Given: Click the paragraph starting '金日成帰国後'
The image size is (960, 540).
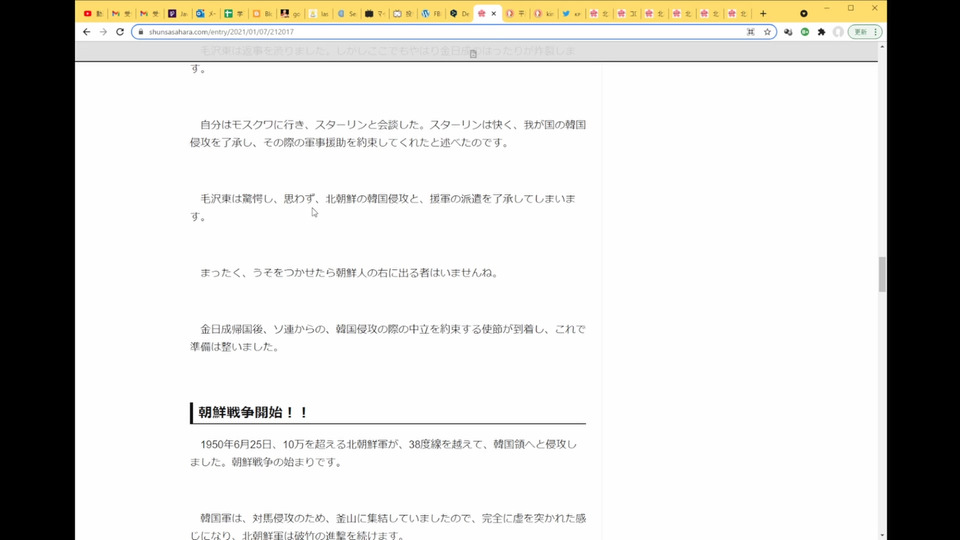Looking at the screenshot, I should [x=388, y=338].
